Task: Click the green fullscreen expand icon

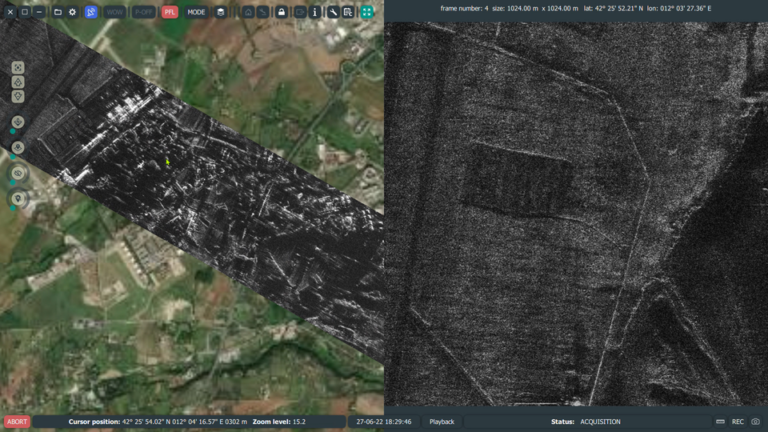Action: click(367, 12)
